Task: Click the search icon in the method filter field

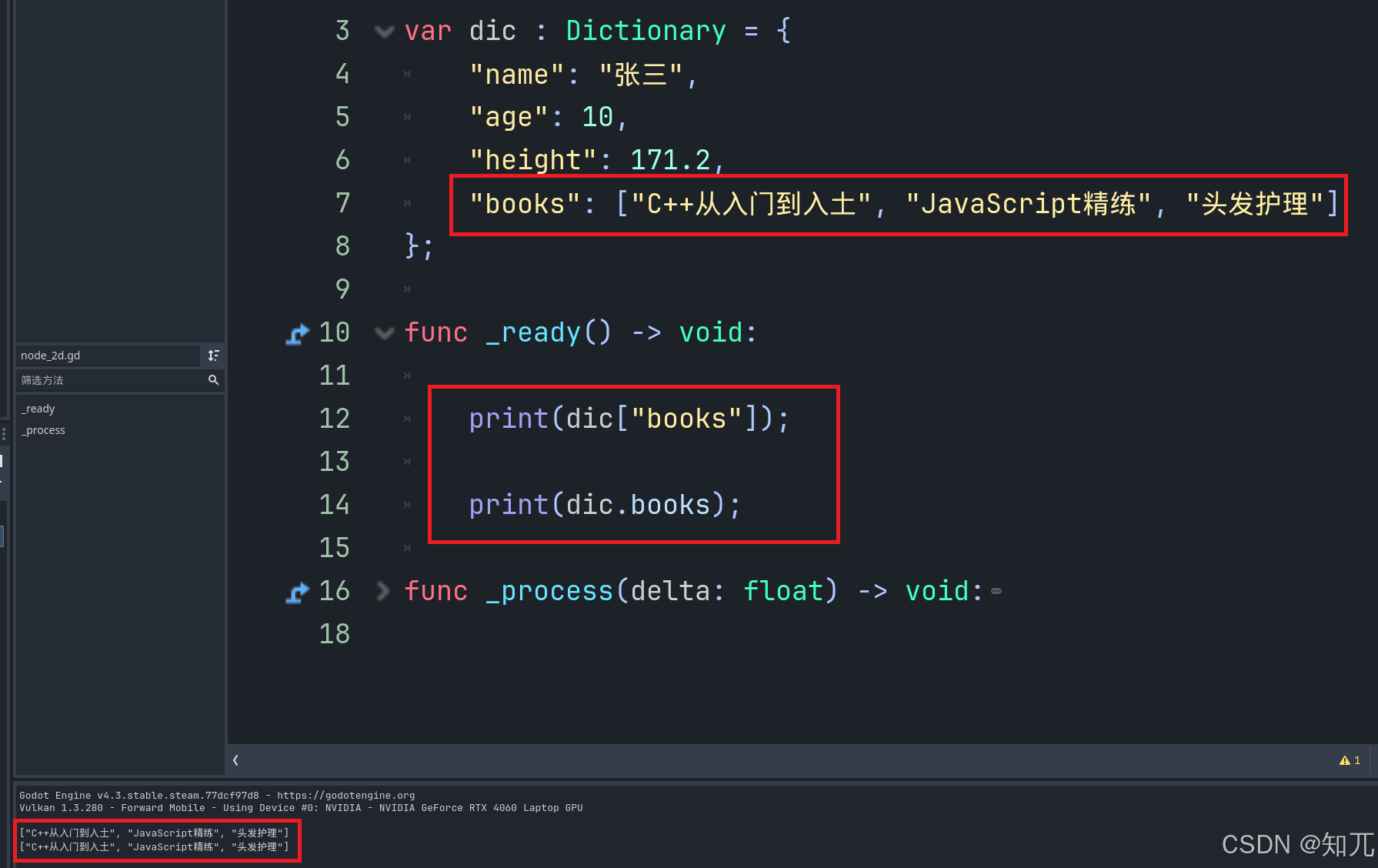Action: tap(213, 379)
